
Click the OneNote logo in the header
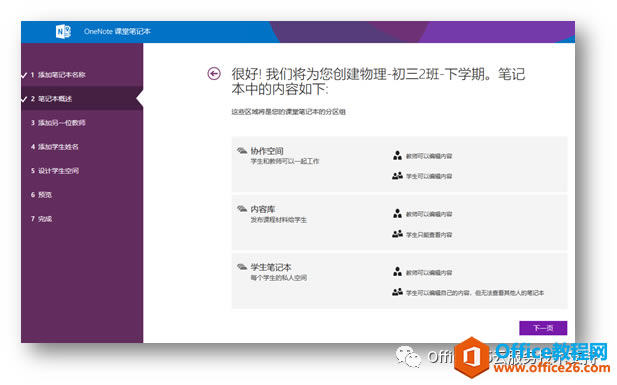pos(63,31)
